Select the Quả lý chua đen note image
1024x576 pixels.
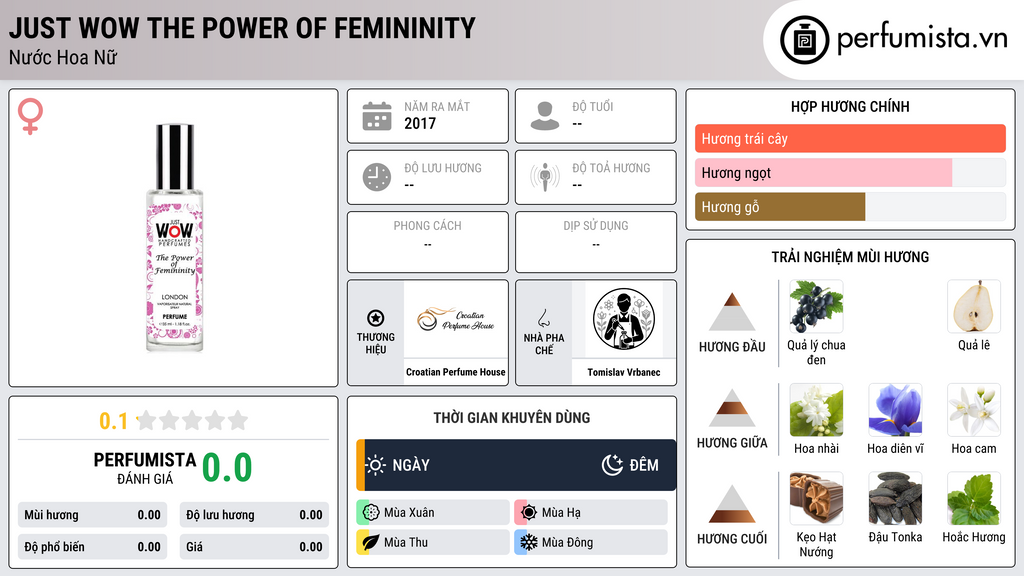(816, 306)
